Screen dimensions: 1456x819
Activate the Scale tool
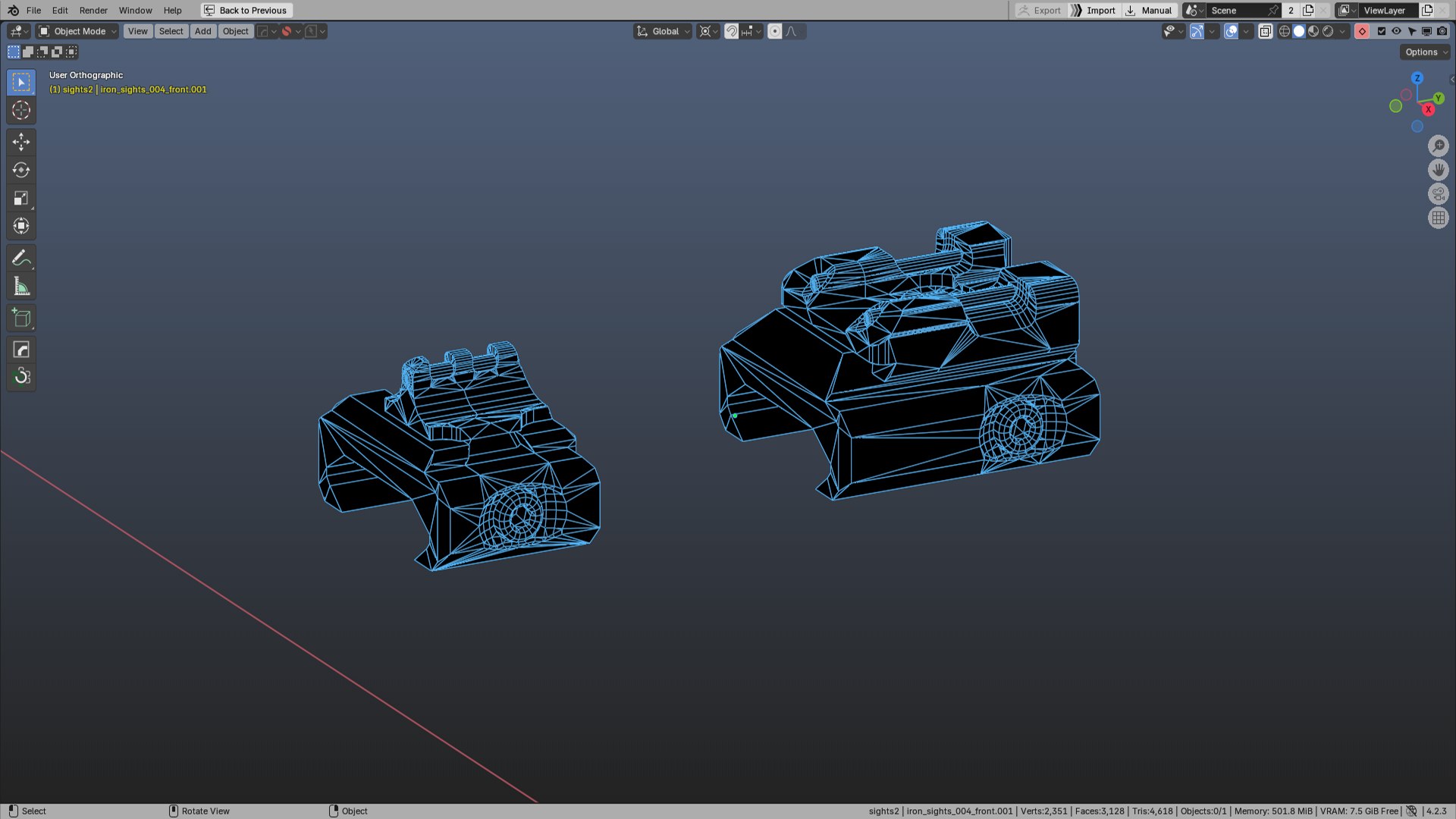coord(21,198)
